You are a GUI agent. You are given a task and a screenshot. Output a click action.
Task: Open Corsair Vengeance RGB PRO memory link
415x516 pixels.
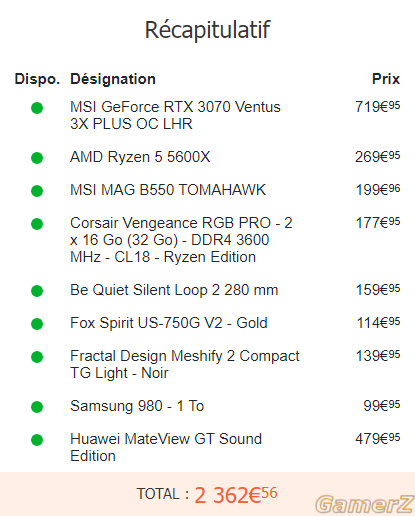pos(181,240)
